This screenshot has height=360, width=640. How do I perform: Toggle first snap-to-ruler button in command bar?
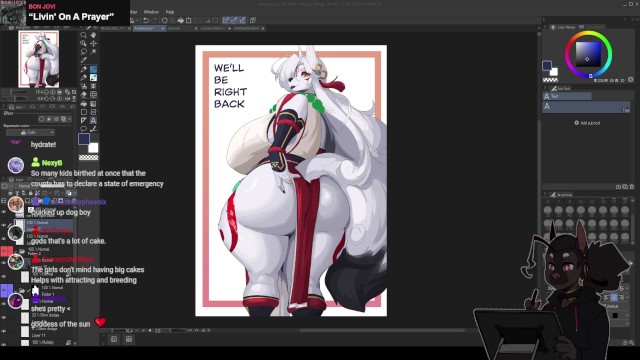pyautogui.click(x=226, y=20)
